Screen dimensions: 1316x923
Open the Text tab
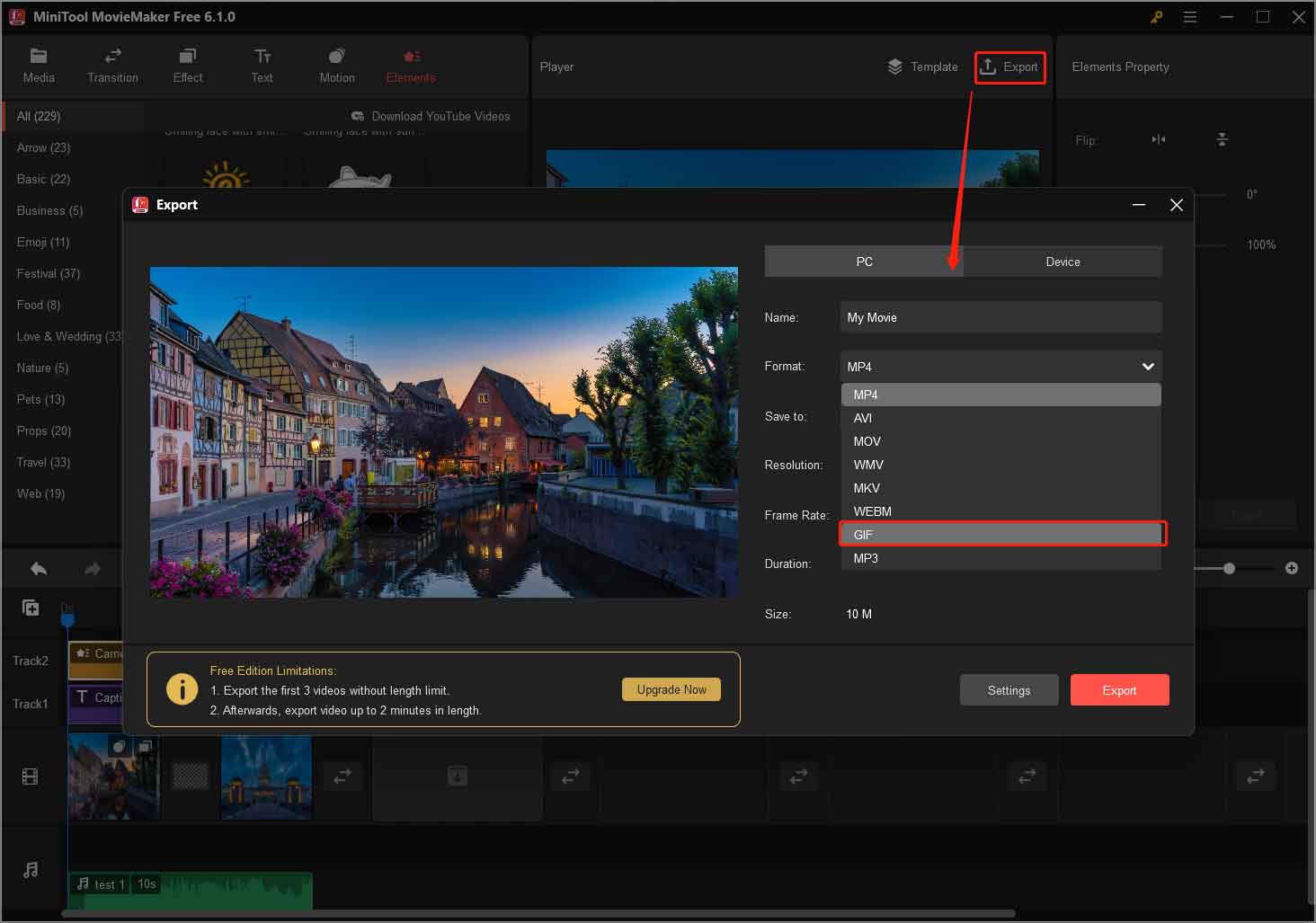[262, 67]
